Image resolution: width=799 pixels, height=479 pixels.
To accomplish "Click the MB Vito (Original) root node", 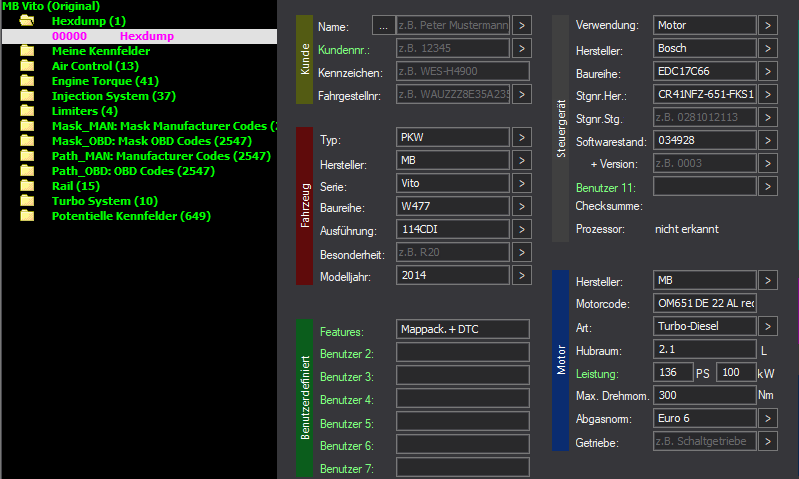I will tap(51, 6).
